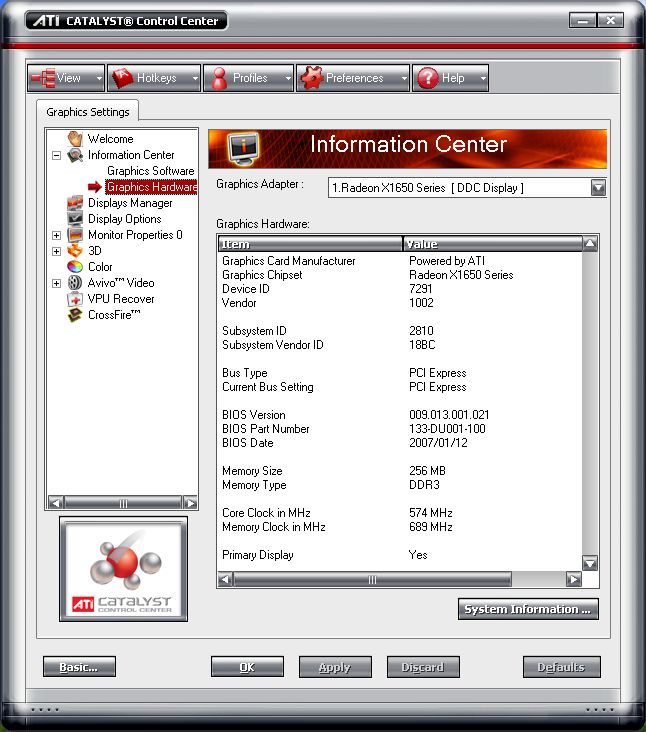Click the Item column header
This screenshot has width=646, height=732.
(x=310, y=244)
